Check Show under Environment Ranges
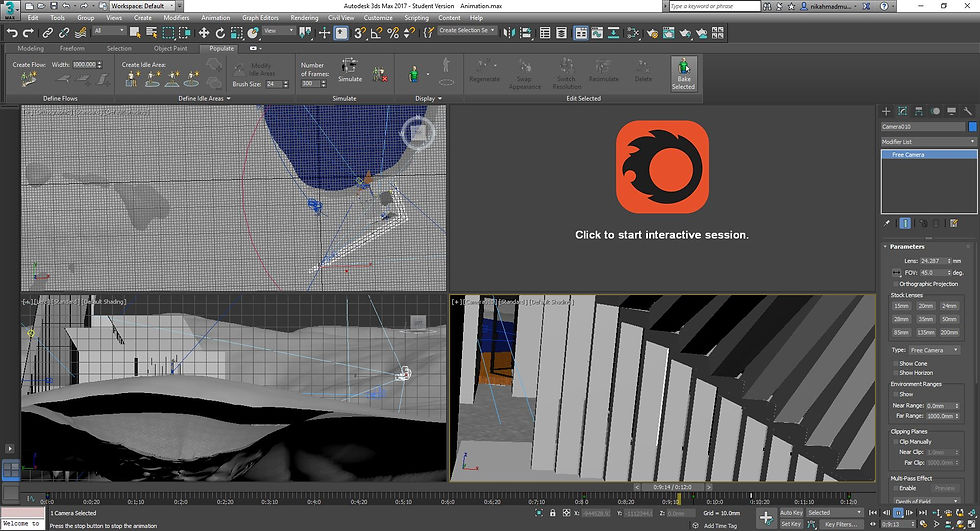 click(x=896, y=394)
